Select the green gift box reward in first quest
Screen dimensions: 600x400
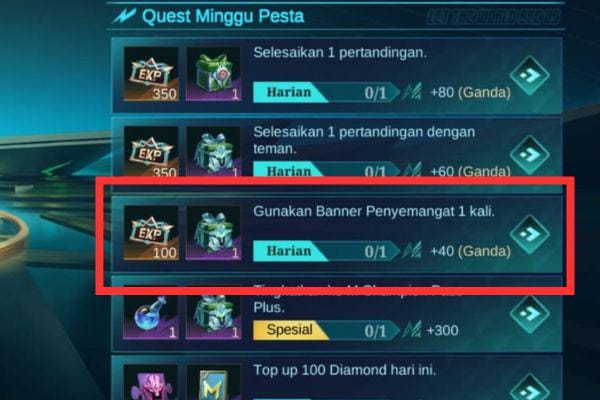point(214,74)
